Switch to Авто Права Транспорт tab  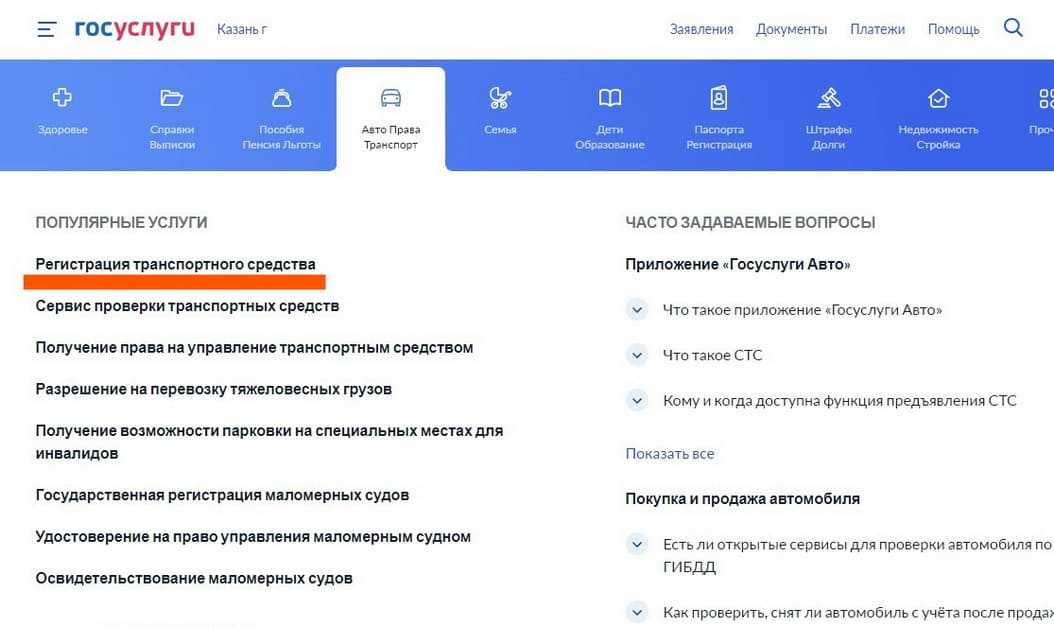pyautogui.click(x=390, y=118)
